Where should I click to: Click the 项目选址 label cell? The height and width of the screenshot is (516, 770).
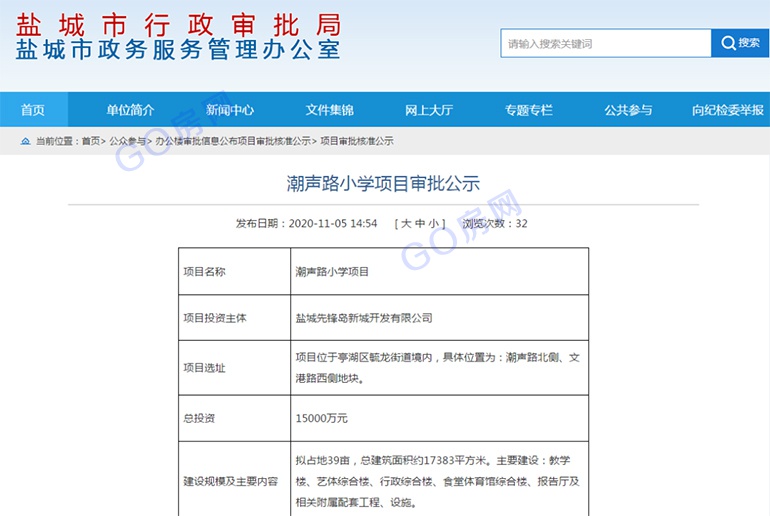pyautogui.click(x=235, y=368)
